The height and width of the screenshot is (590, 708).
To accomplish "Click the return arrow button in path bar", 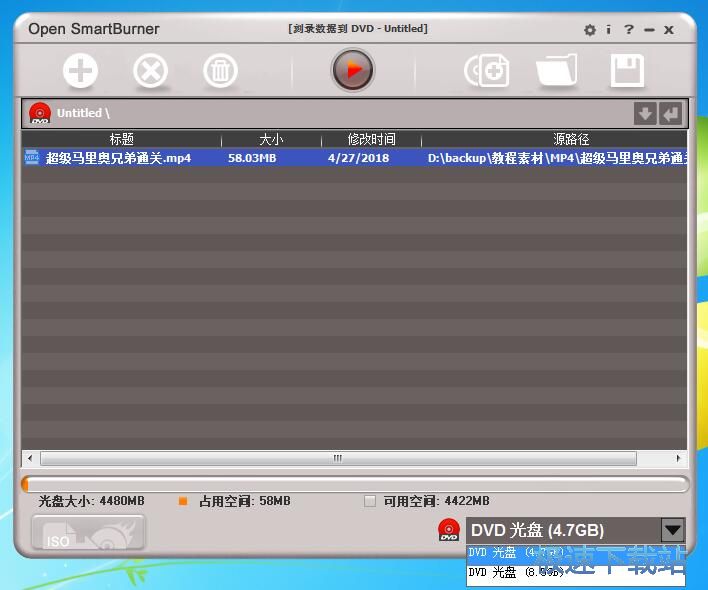I will 670,114.
